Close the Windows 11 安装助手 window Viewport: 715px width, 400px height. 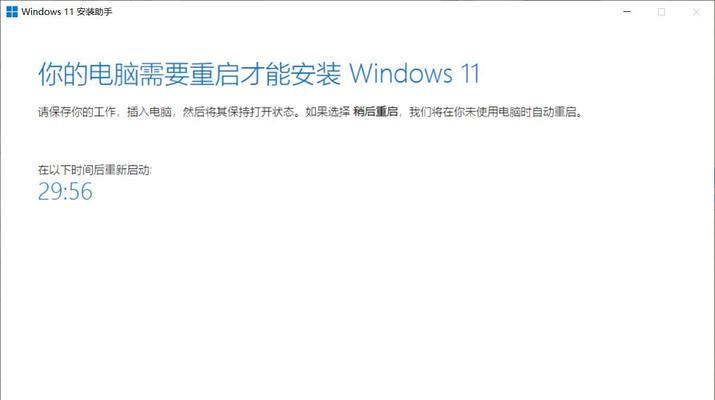tap(696, 12)
